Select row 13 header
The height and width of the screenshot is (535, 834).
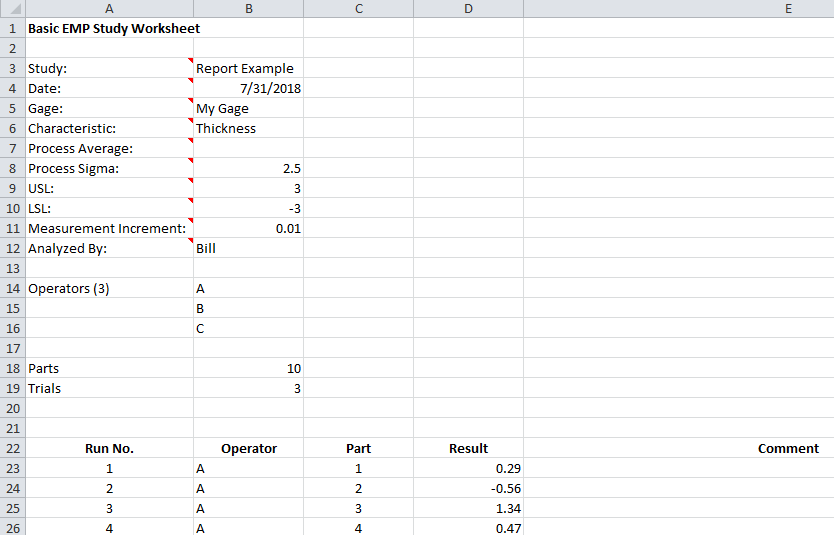pos(13,269)
